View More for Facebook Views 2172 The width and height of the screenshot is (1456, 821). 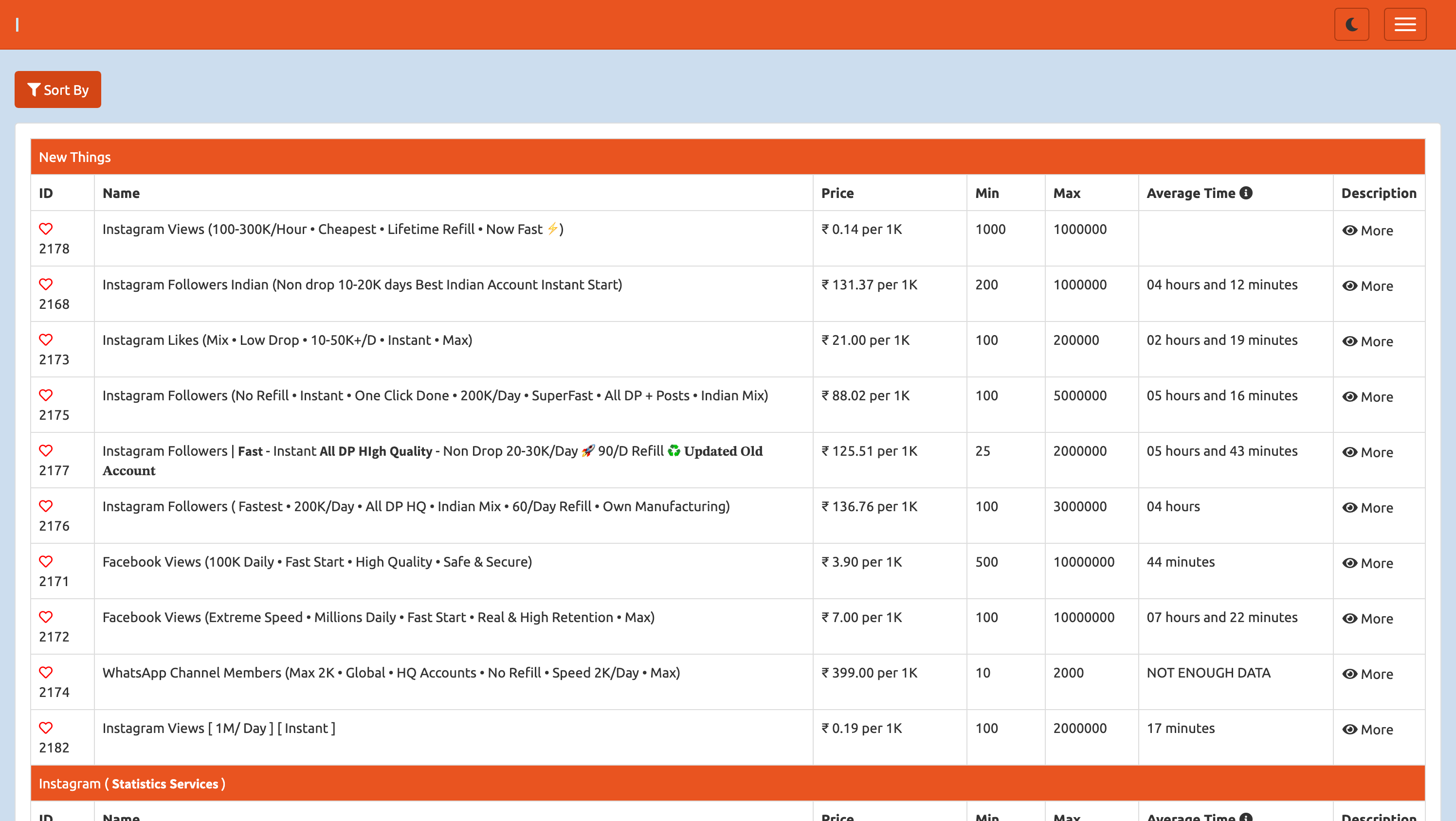point(1367,619)
